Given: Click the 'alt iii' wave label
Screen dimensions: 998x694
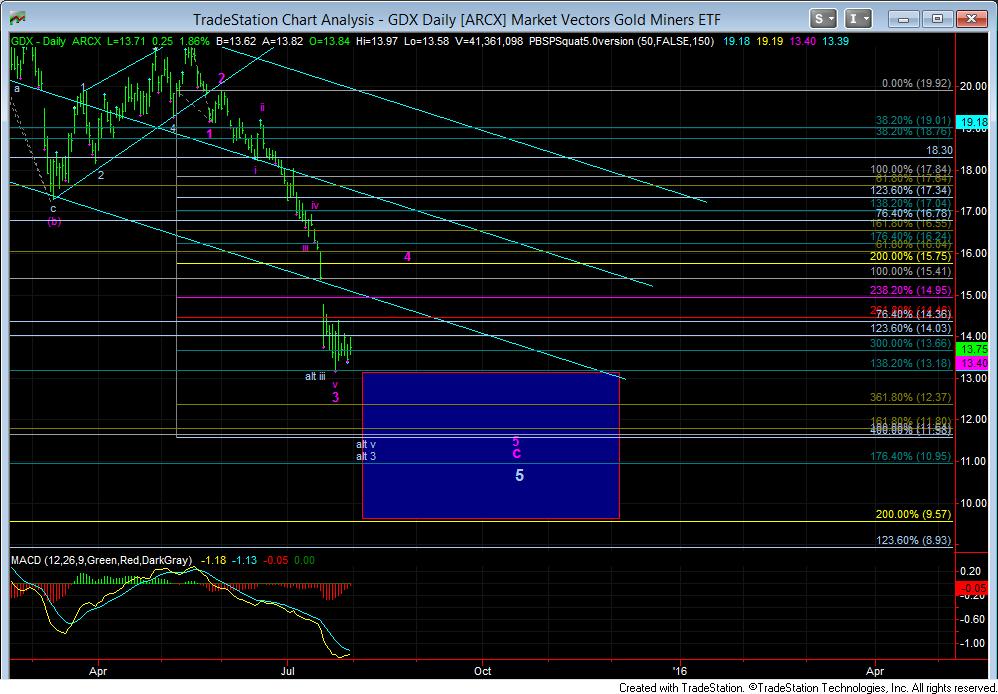Looking at the screenshot, I should 315,376.
